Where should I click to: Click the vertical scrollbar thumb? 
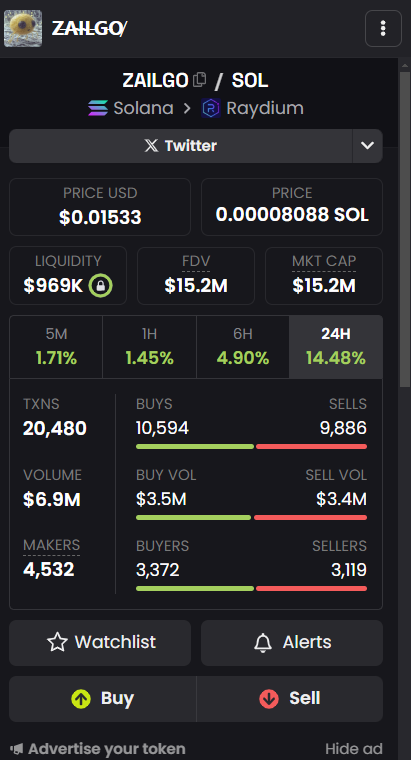click(404, 228)
